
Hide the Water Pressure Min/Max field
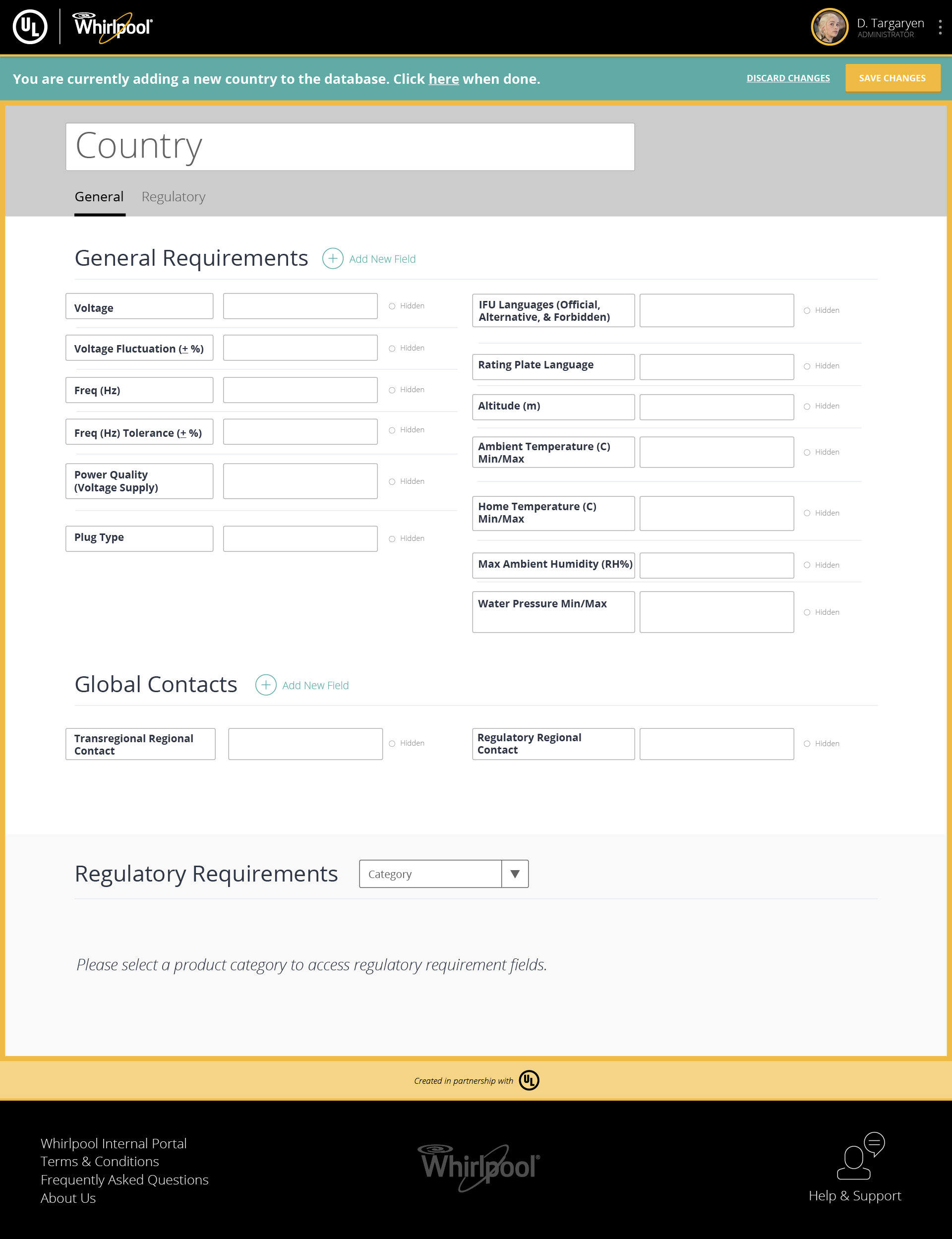pyautogui.click(x=806, y=612)
